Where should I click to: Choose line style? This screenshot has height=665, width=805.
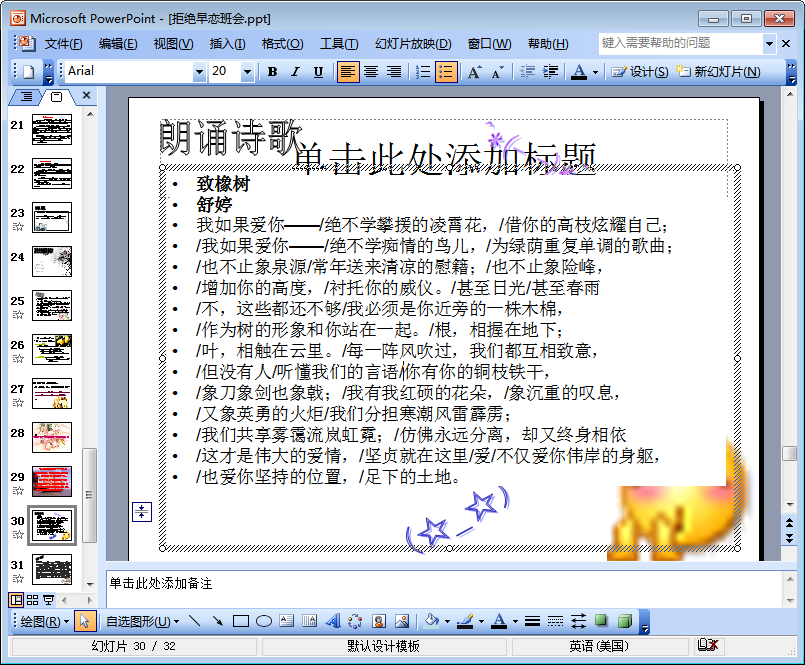[532, 621]
